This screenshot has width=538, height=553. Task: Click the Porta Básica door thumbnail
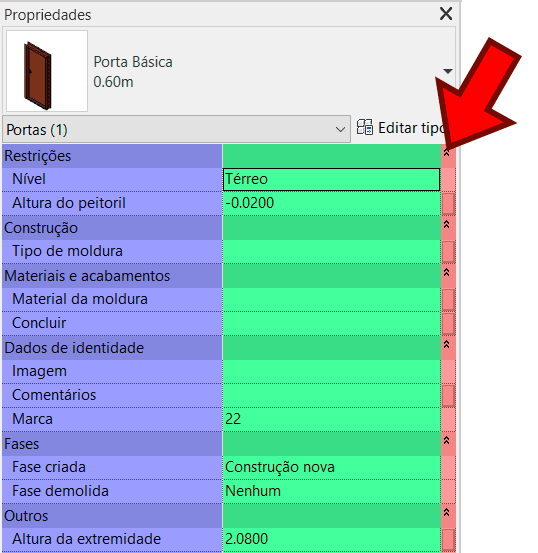(47, 71)
